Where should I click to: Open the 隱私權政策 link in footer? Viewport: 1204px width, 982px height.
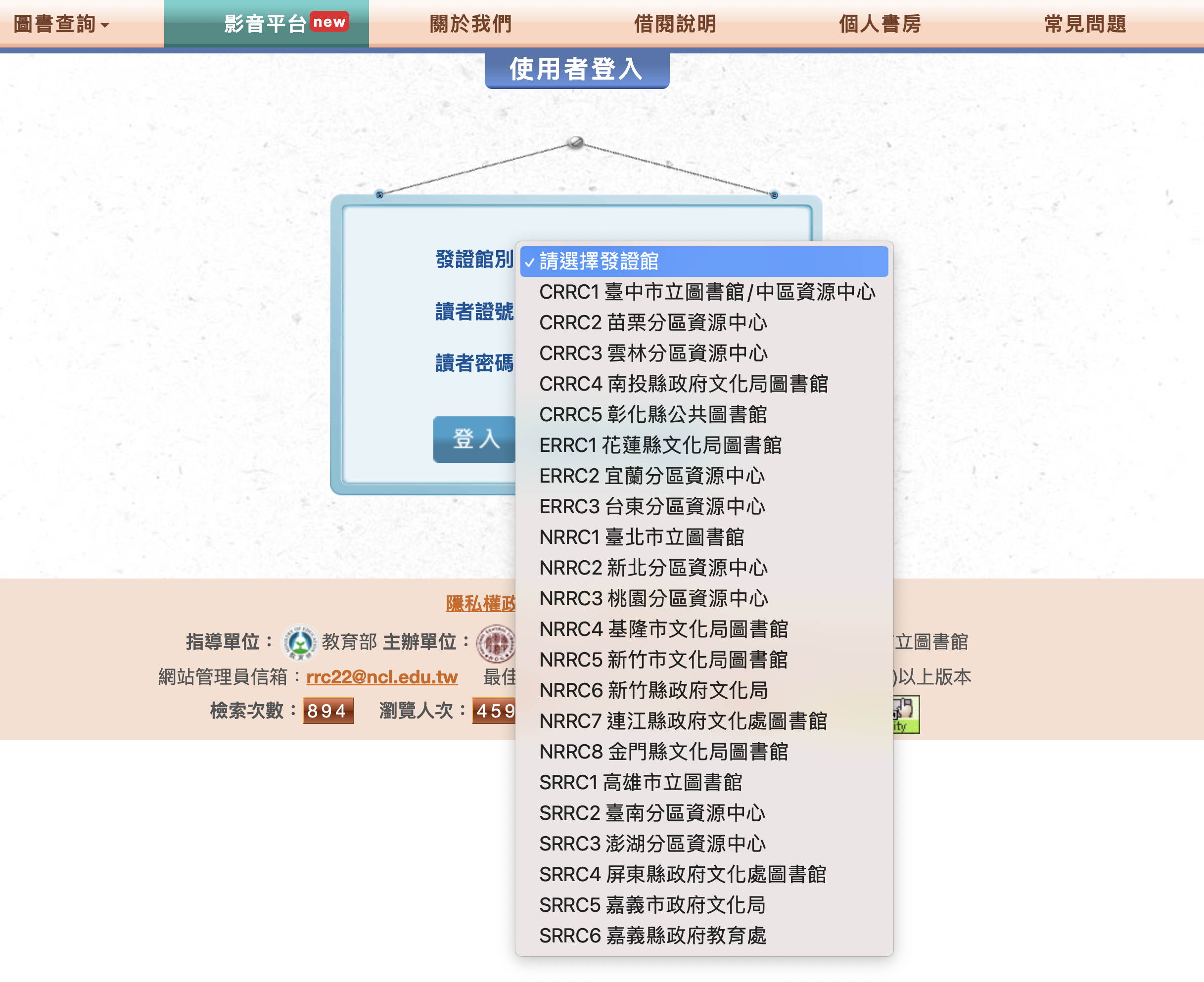tap(480, 604)
